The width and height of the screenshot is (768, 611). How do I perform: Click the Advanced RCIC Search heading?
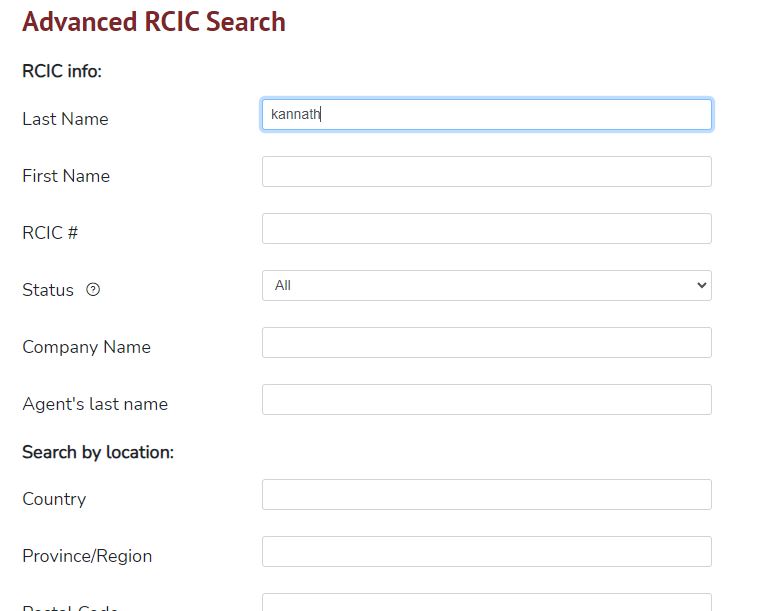[154, 22]
